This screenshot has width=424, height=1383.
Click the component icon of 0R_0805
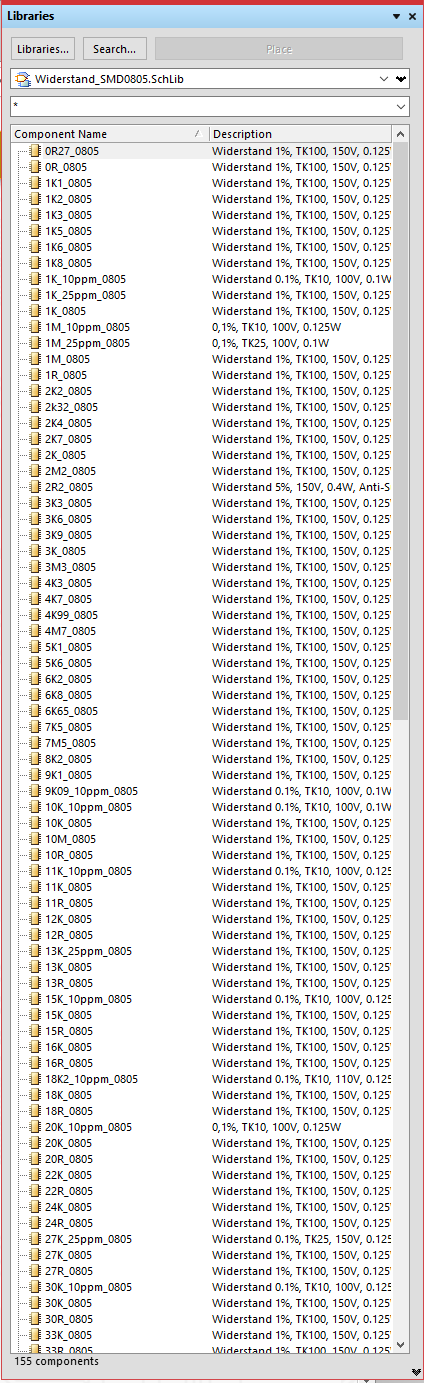(x=35, y=167)
